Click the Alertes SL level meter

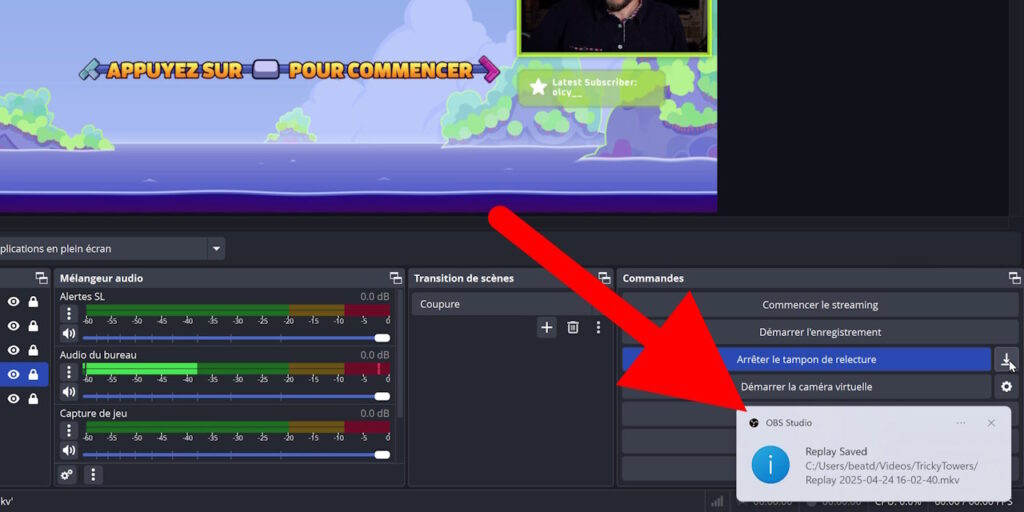pyautogui.click(x=237, y=310)
